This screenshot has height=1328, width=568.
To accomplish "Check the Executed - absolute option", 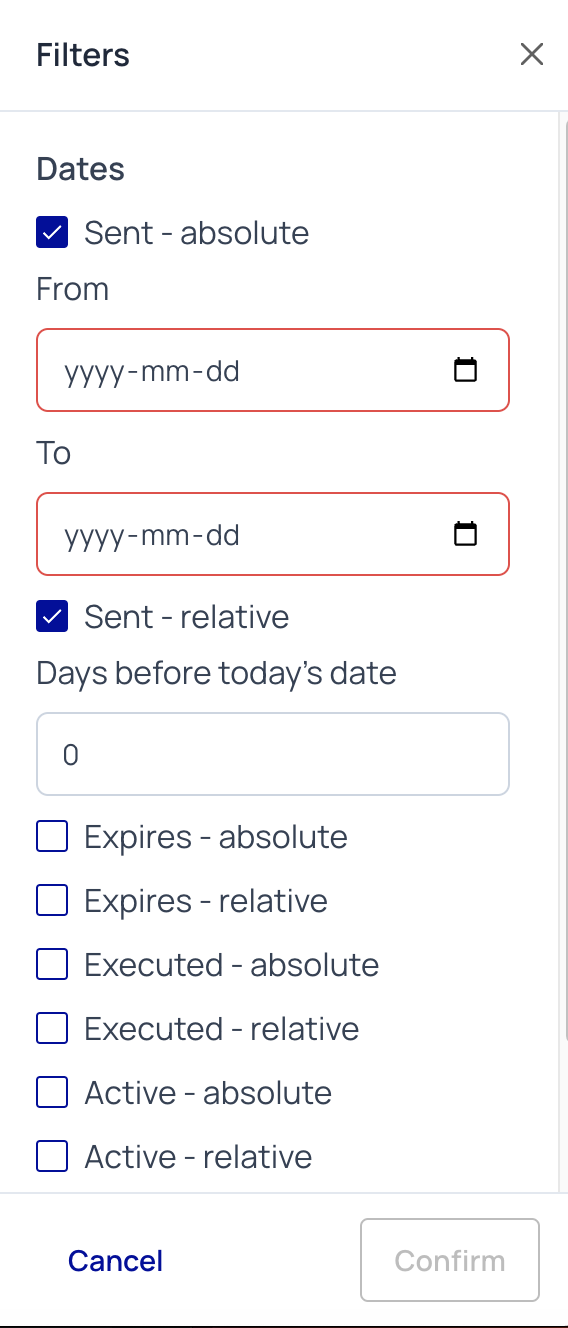I will click(52, 964).
